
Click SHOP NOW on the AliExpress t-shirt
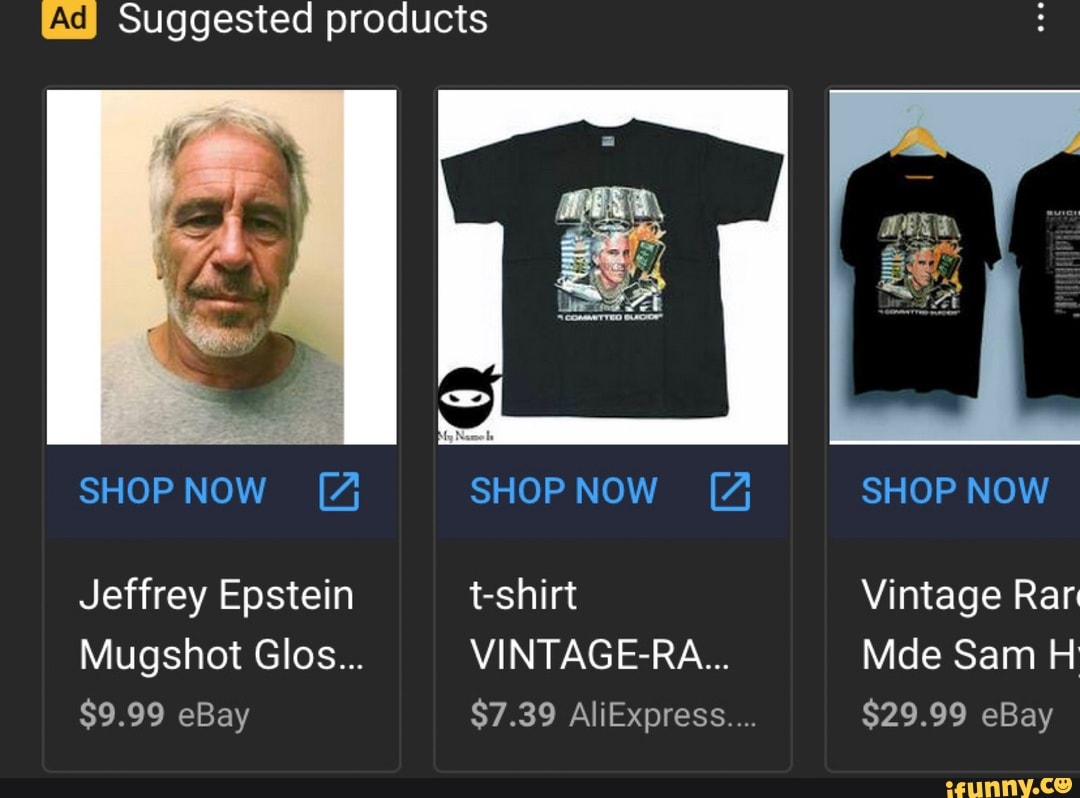point(563,491)
